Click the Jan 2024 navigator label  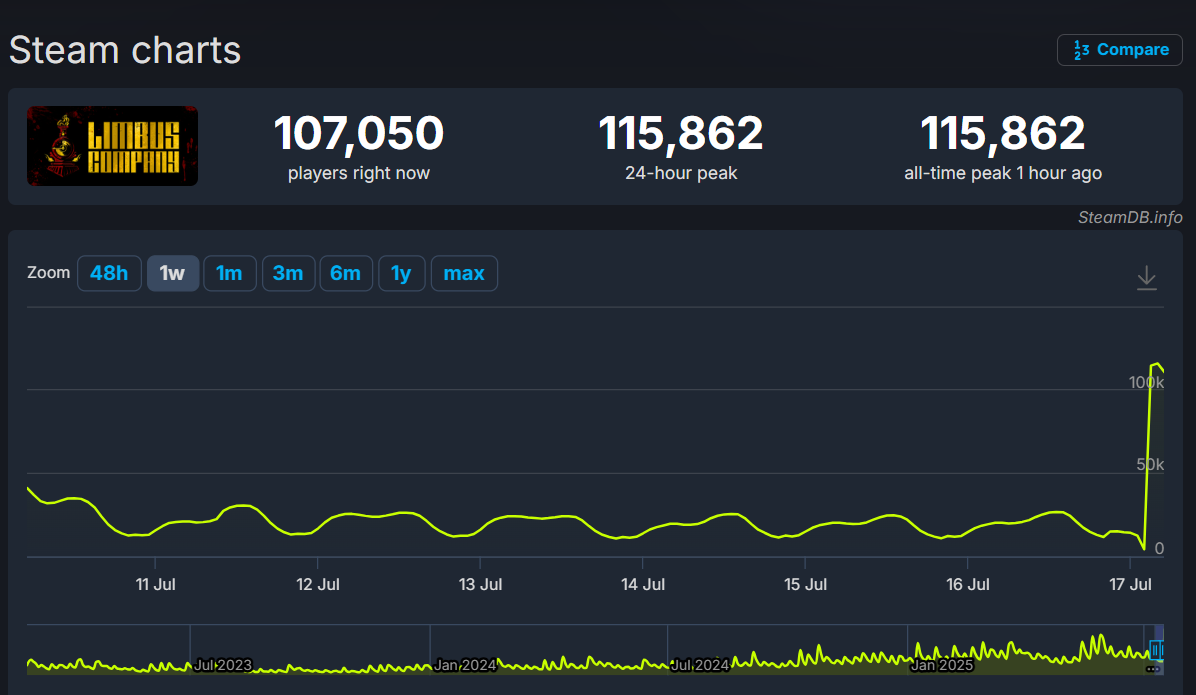(465, 665)
